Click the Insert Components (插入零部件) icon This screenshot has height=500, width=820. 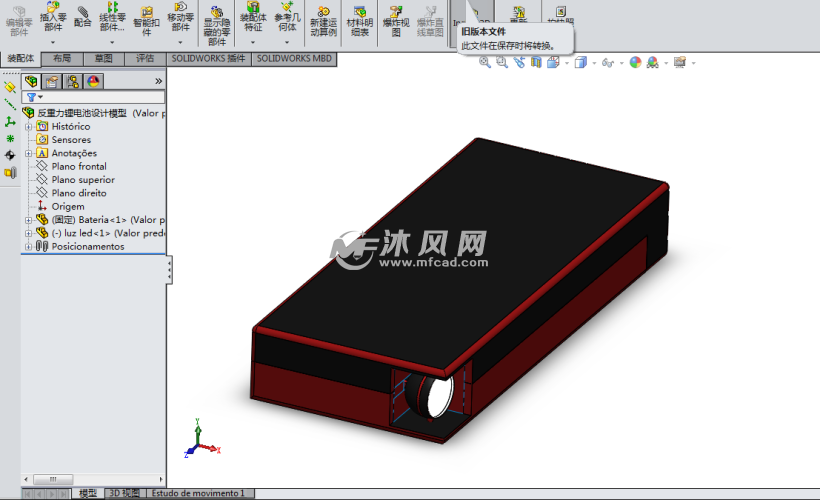[x=53, y=7]
